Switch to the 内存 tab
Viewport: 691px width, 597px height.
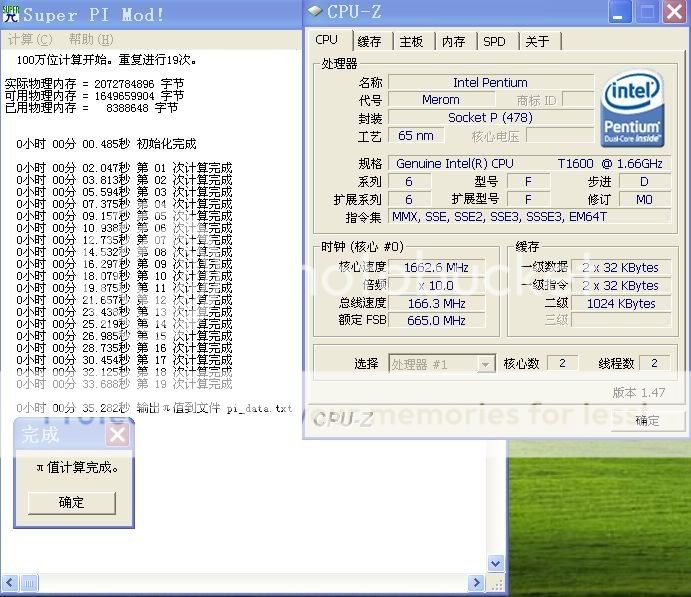454,42
